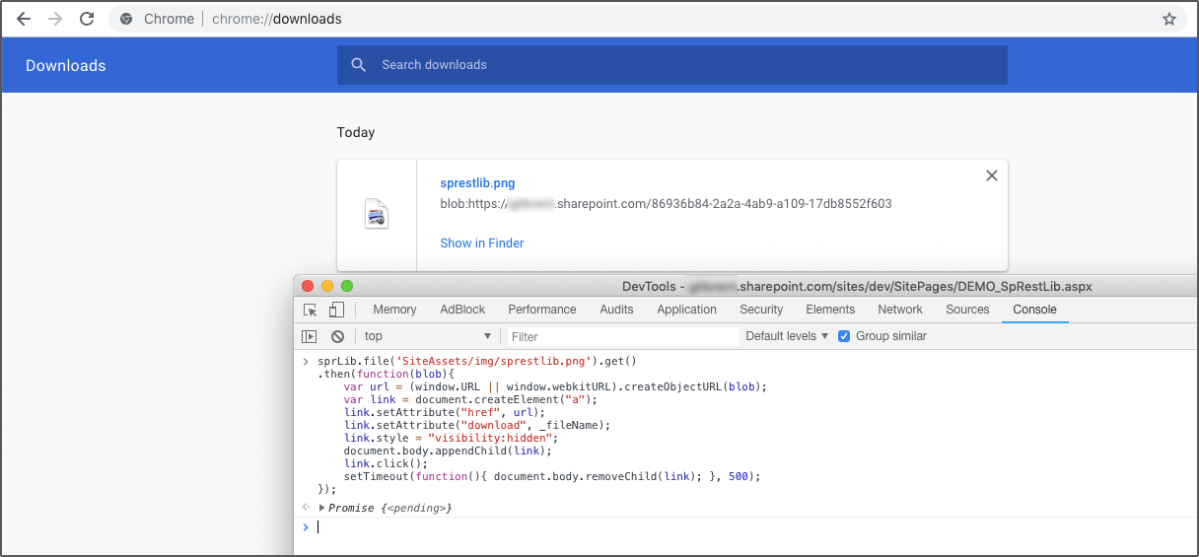
Task: Remove sprestlib.png from the downloads list
Action: 992,175
